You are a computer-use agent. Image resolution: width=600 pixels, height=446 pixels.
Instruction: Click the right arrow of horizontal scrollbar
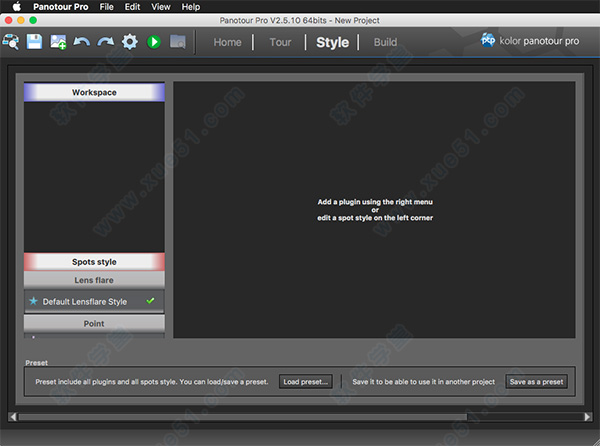[x=587, y=417]
